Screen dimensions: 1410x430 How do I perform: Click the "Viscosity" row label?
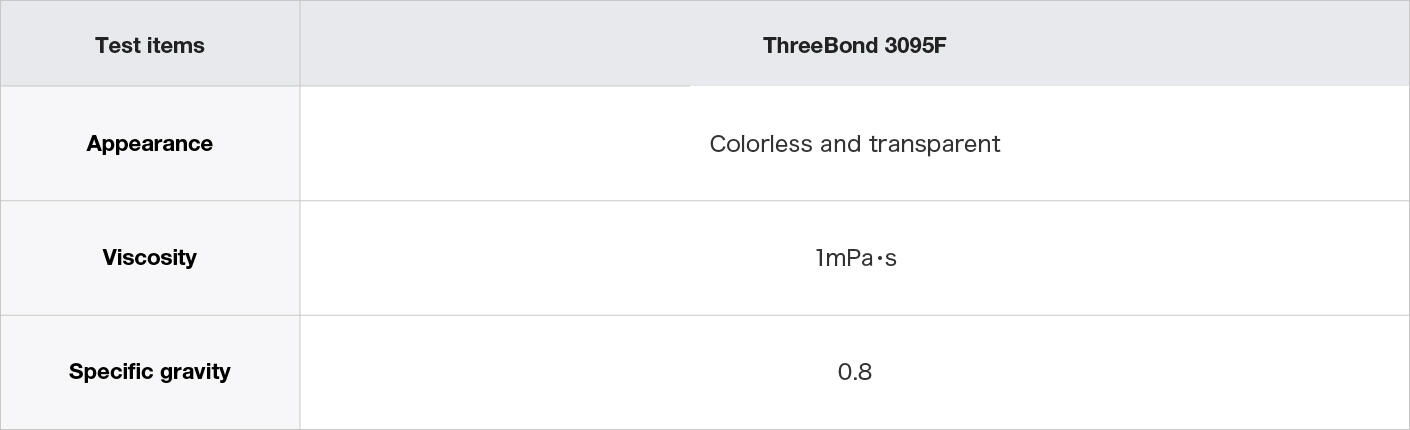tap(150, 258)
